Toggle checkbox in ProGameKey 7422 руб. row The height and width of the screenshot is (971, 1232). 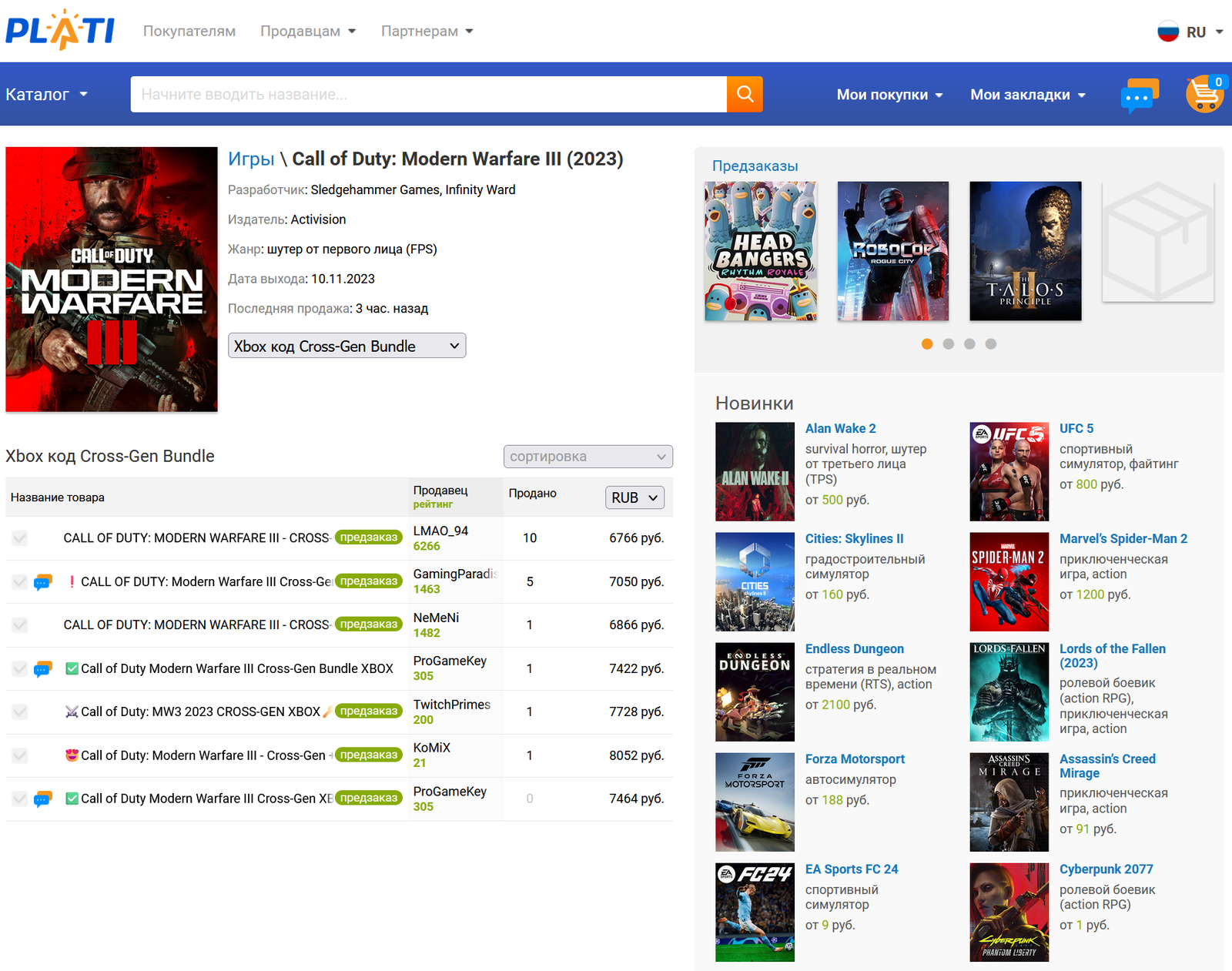(x=20, y=669)
